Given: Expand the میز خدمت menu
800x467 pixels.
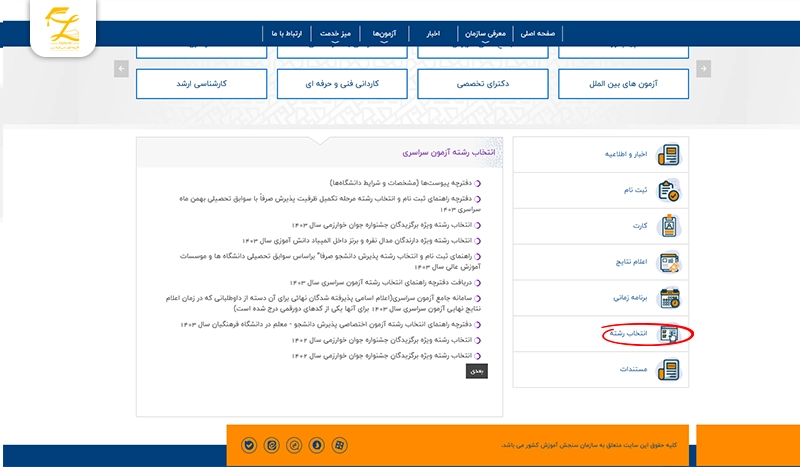Looking at the screenshot, I should click(x=335, y=34).
